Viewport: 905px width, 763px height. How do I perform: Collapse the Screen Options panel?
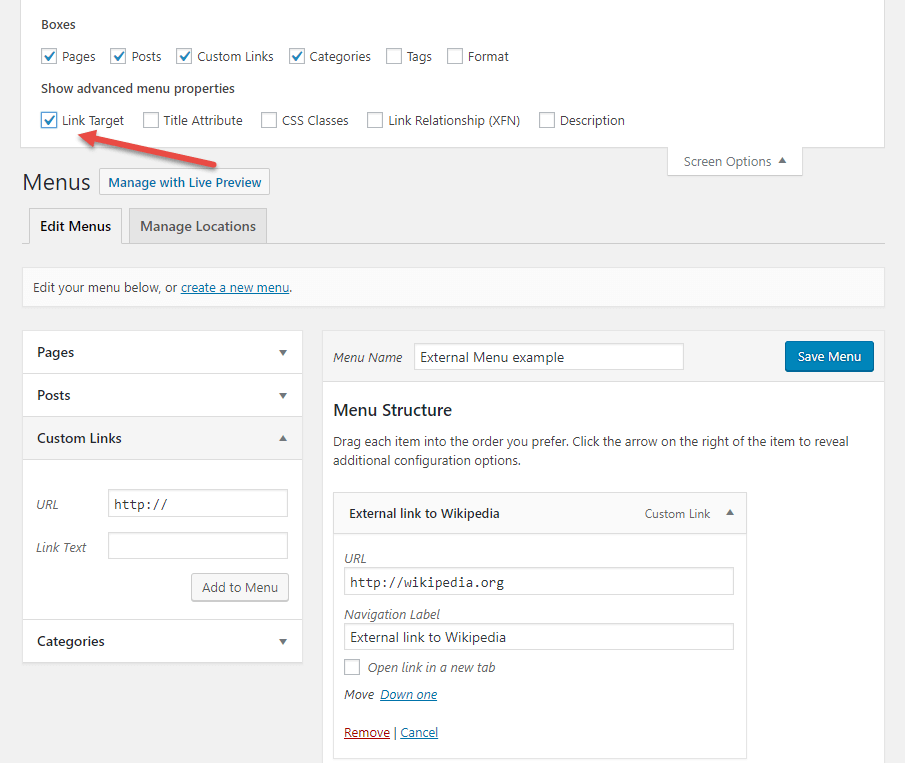[x=734, y=161]
